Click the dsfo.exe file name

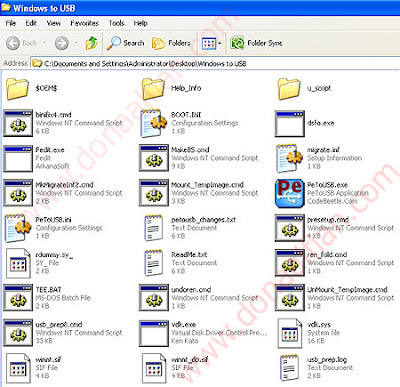click(320, 123)
